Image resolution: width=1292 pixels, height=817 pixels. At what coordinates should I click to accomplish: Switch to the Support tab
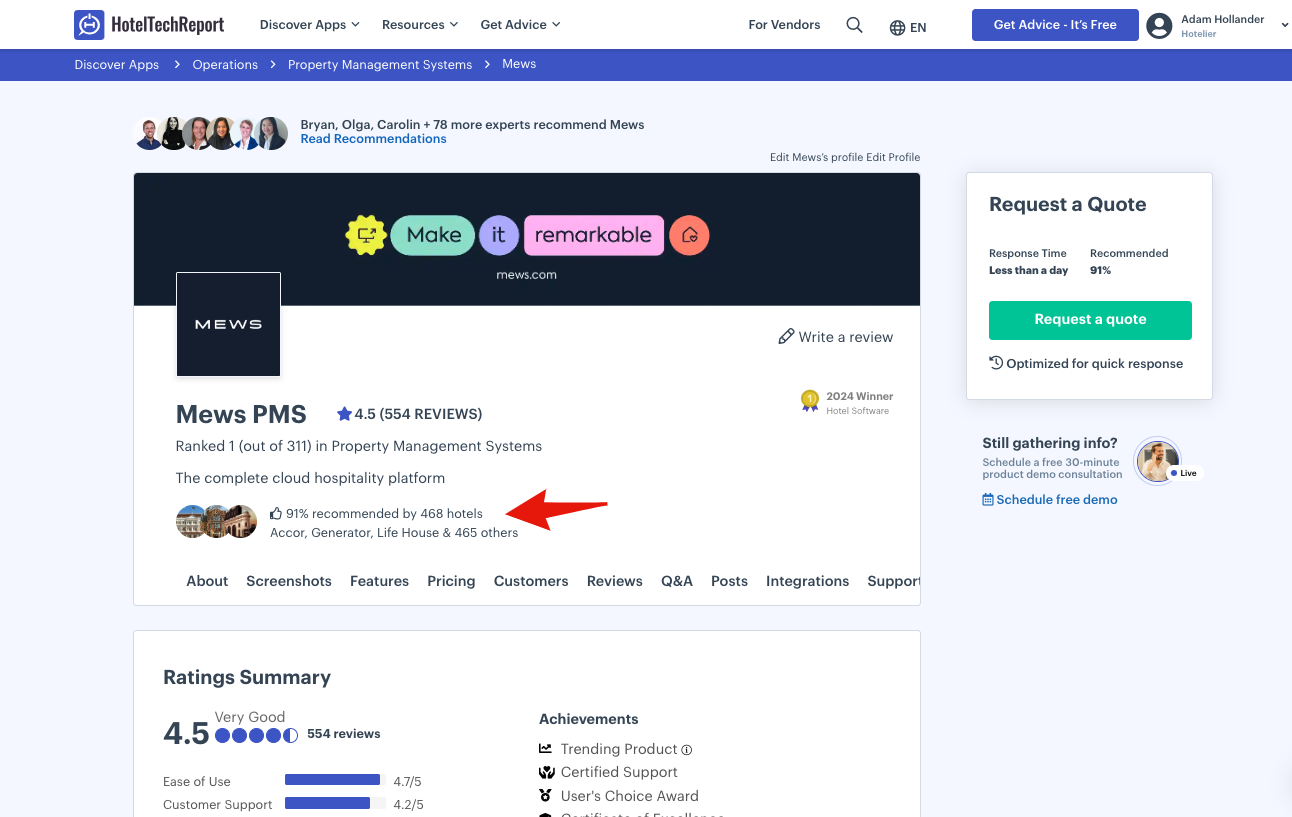tap(893, 581)
